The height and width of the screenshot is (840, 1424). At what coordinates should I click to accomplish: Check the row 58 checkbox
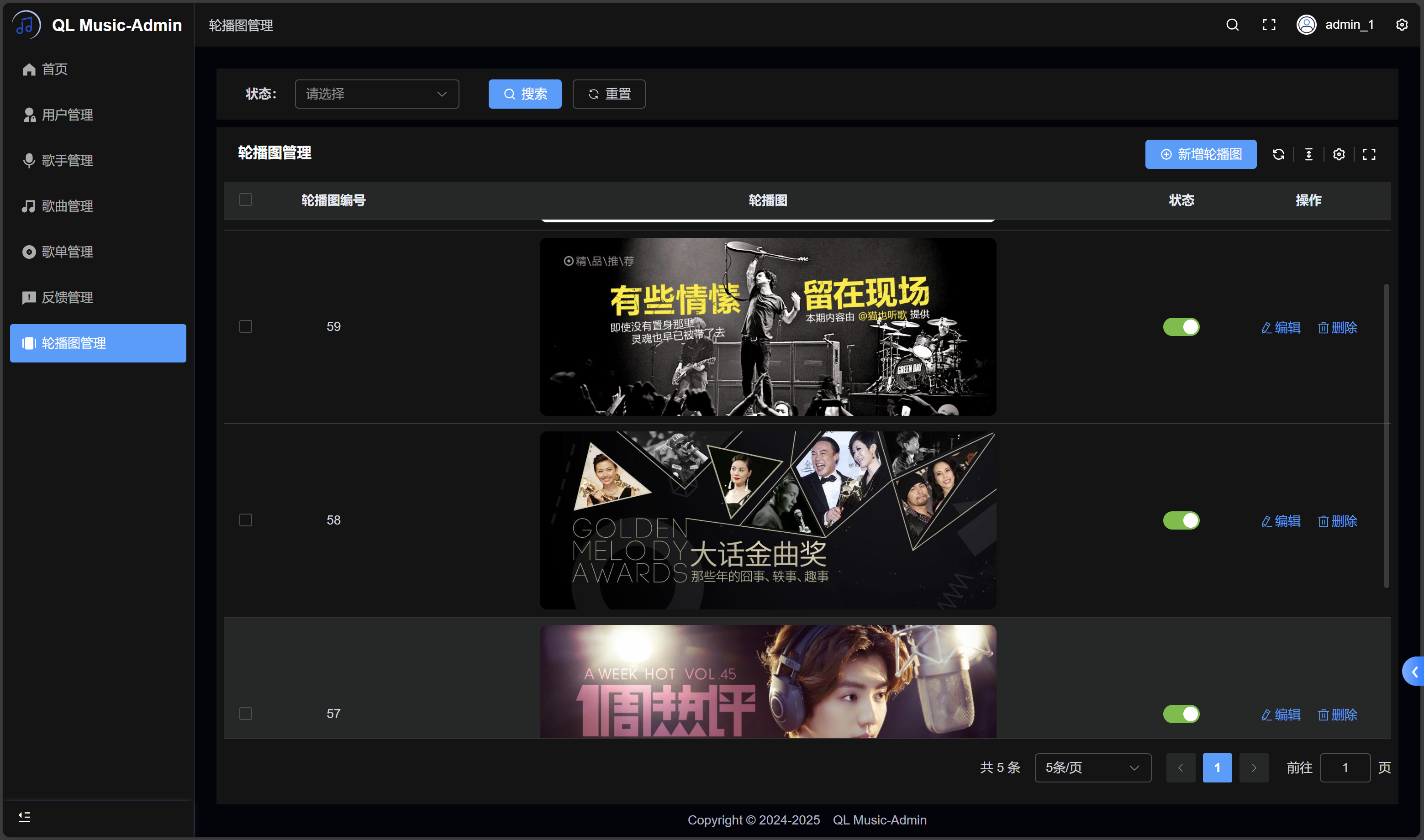245,520
